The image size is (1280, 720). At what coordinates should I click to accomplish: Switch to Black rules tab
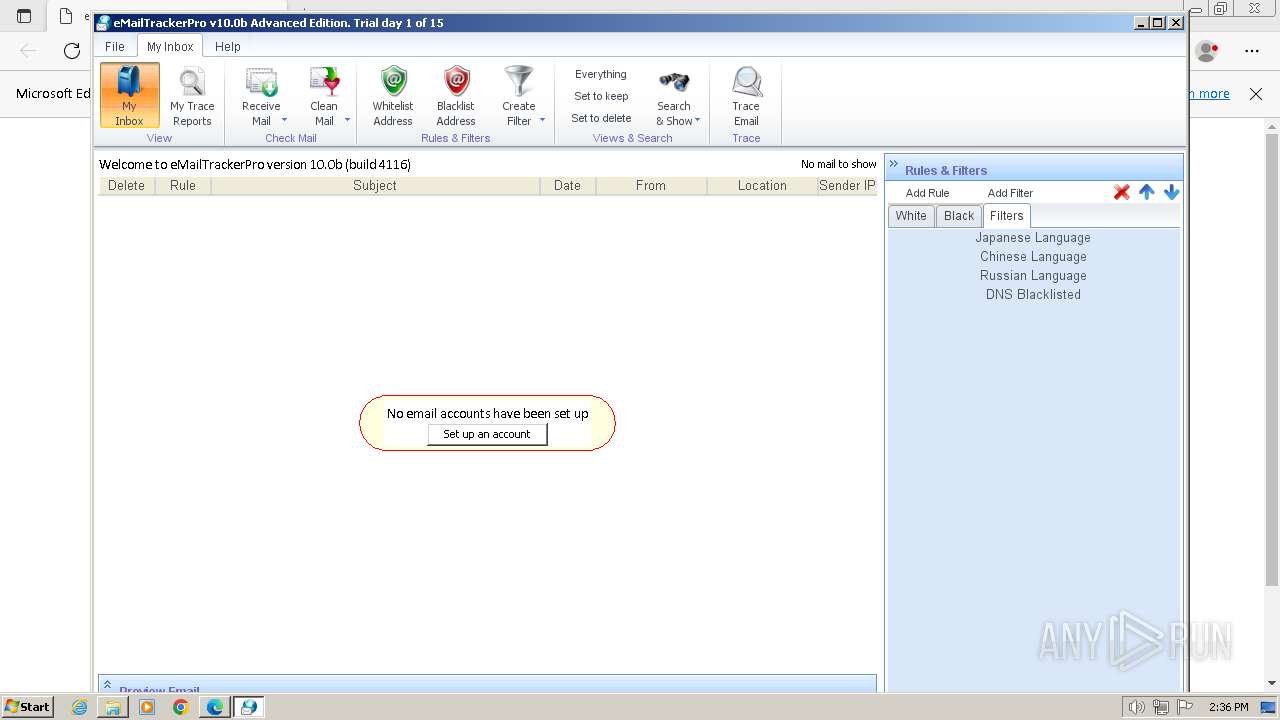pos(959,216)
